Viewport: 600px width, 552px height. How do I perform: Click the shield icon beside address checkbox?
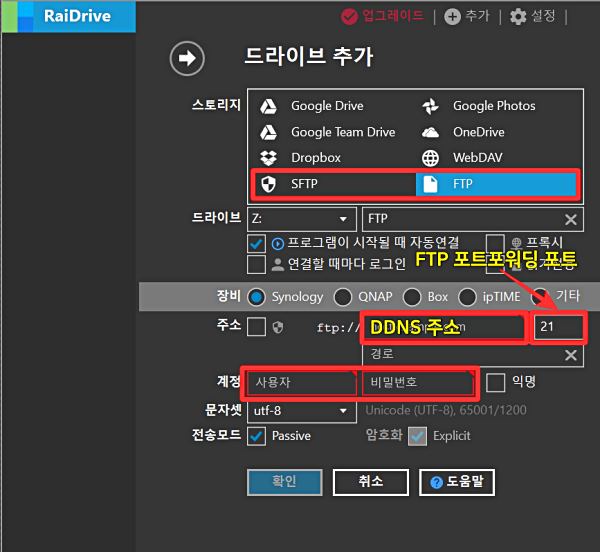coord(278,327)
